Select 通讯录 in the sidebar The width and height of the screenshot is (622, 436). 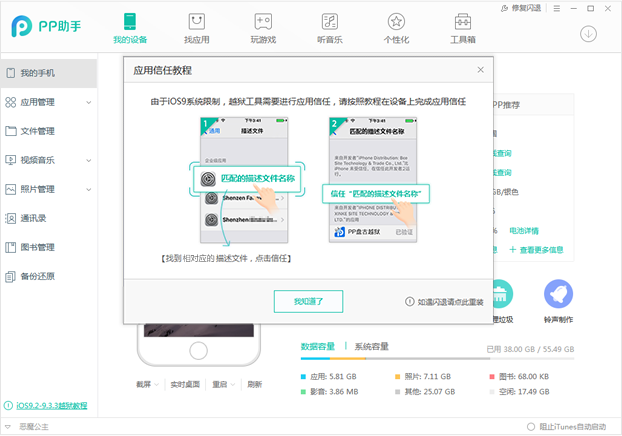[x=48, y=218]
